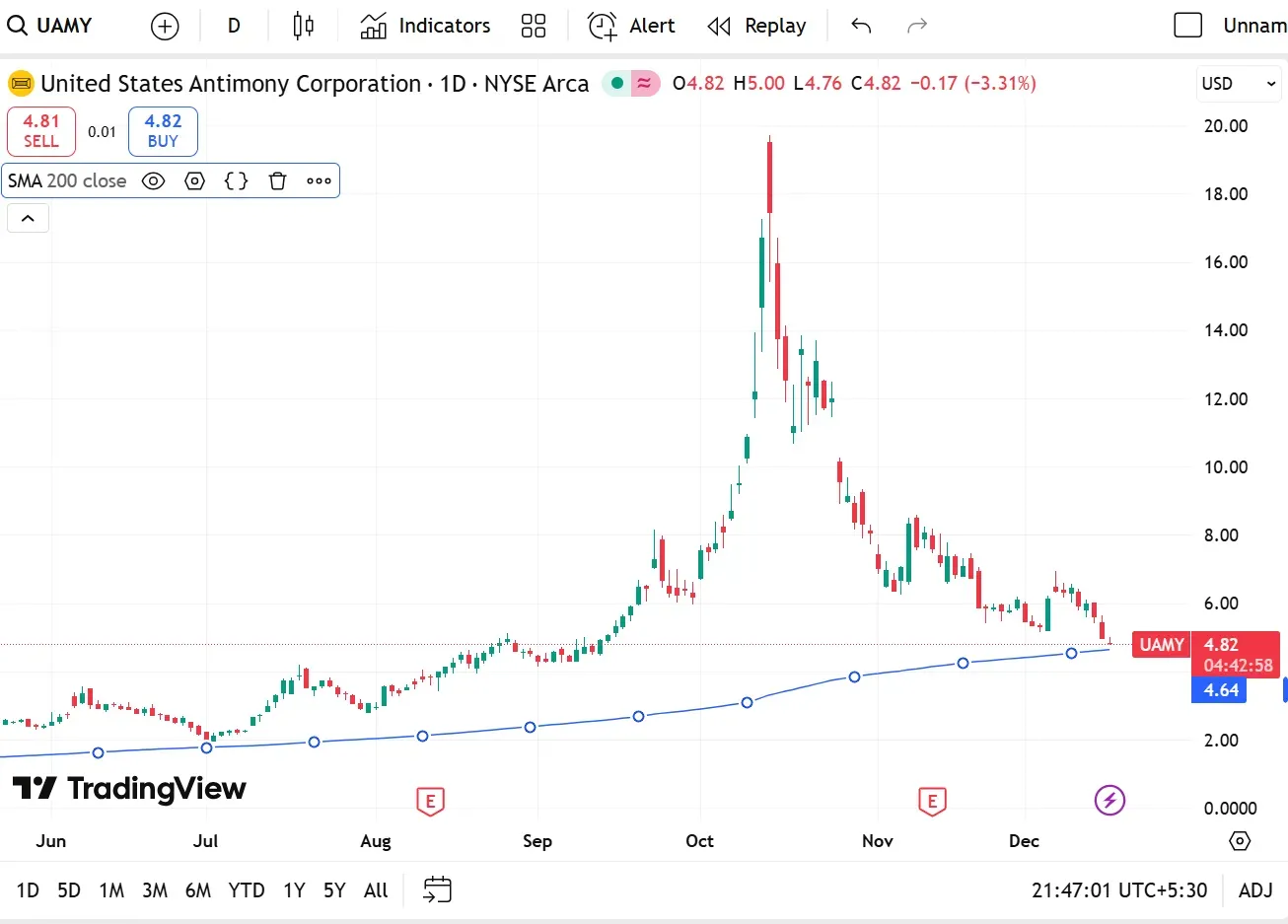
Task: Click the 4.82 BUY button
Action: click(x=163, y=131)
